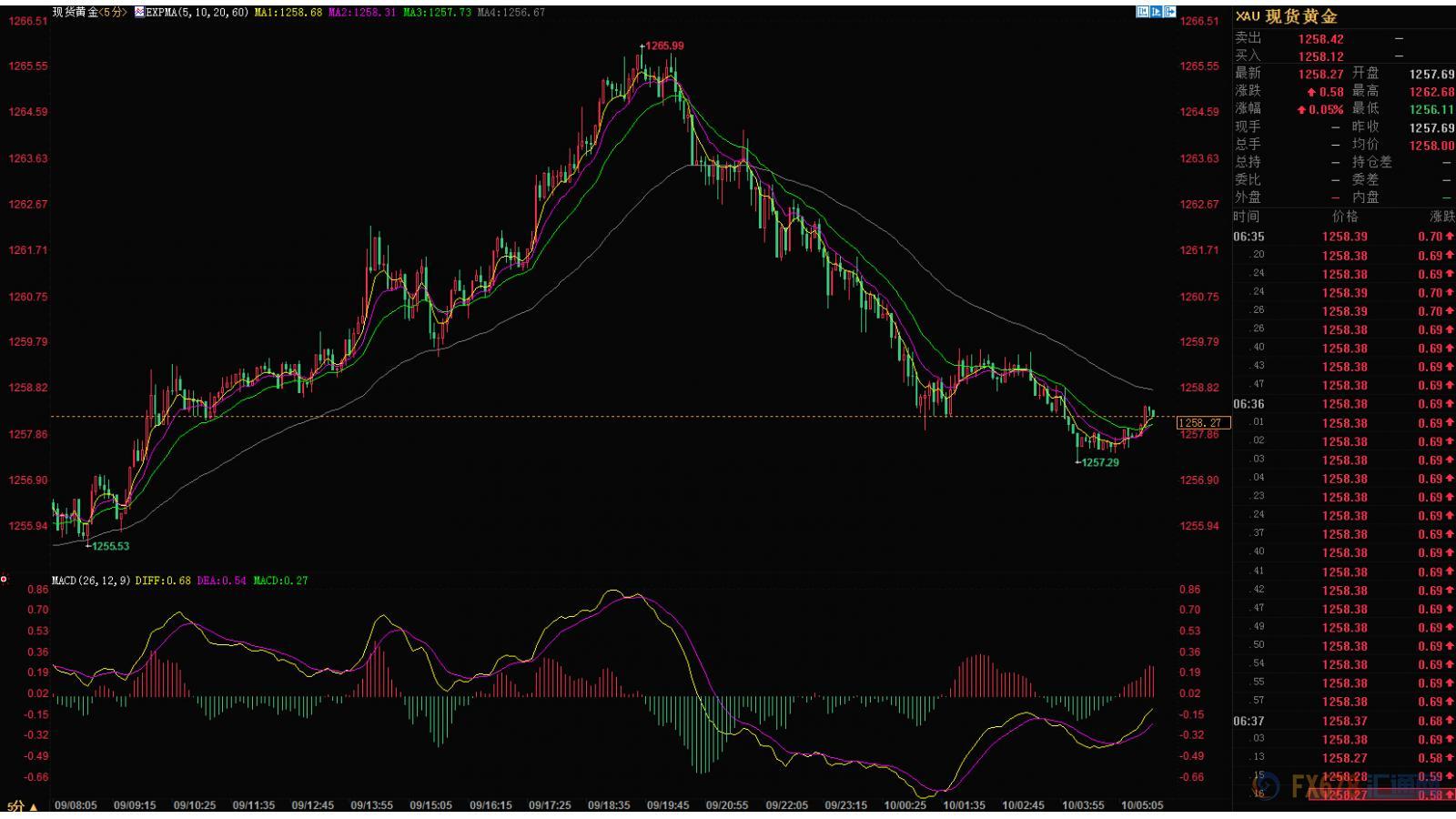Click the 最低 value 1256.11
This screenshot has width=1456, height=819.
1431,109
